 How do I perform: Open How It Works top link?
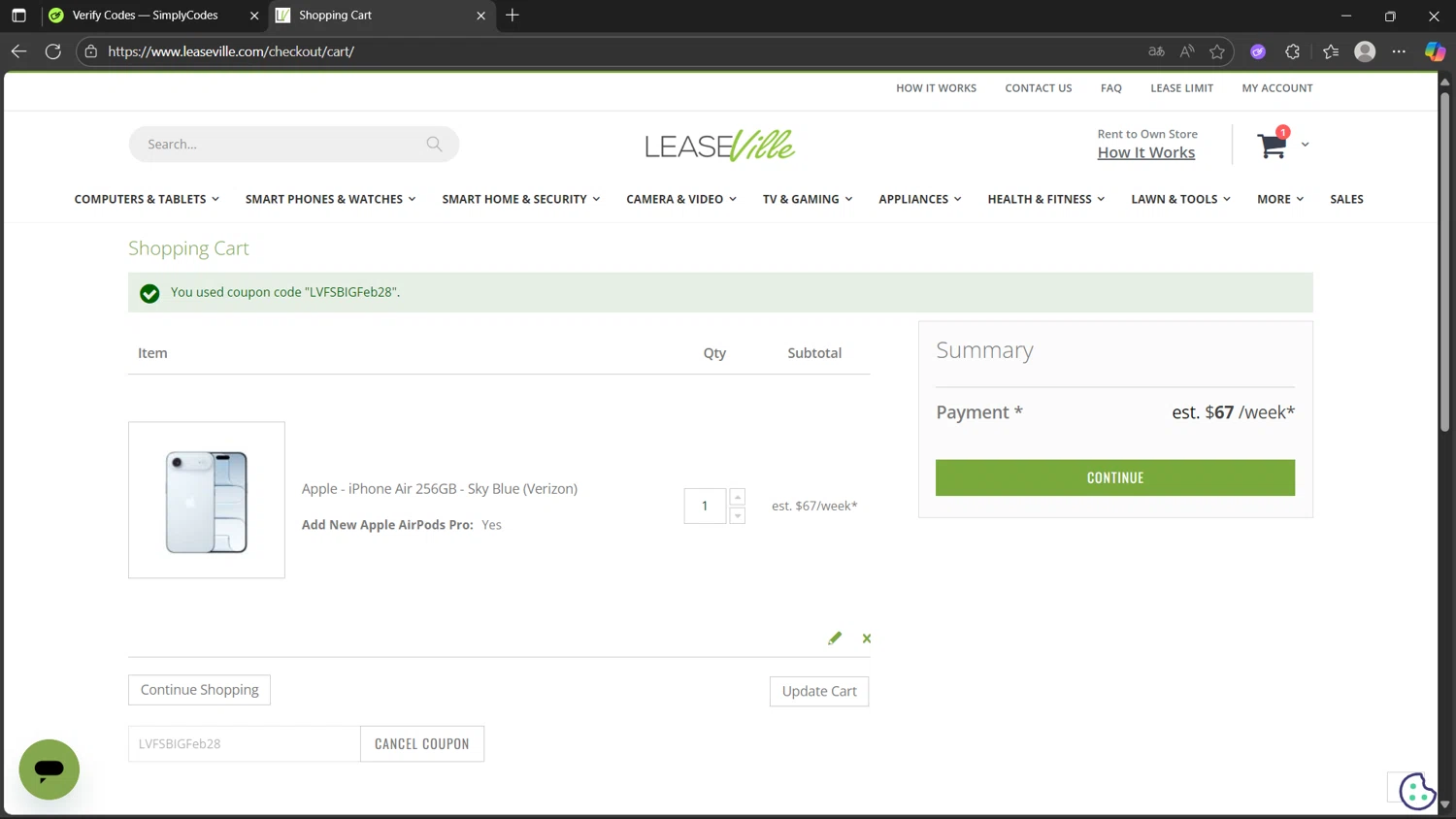936,88
